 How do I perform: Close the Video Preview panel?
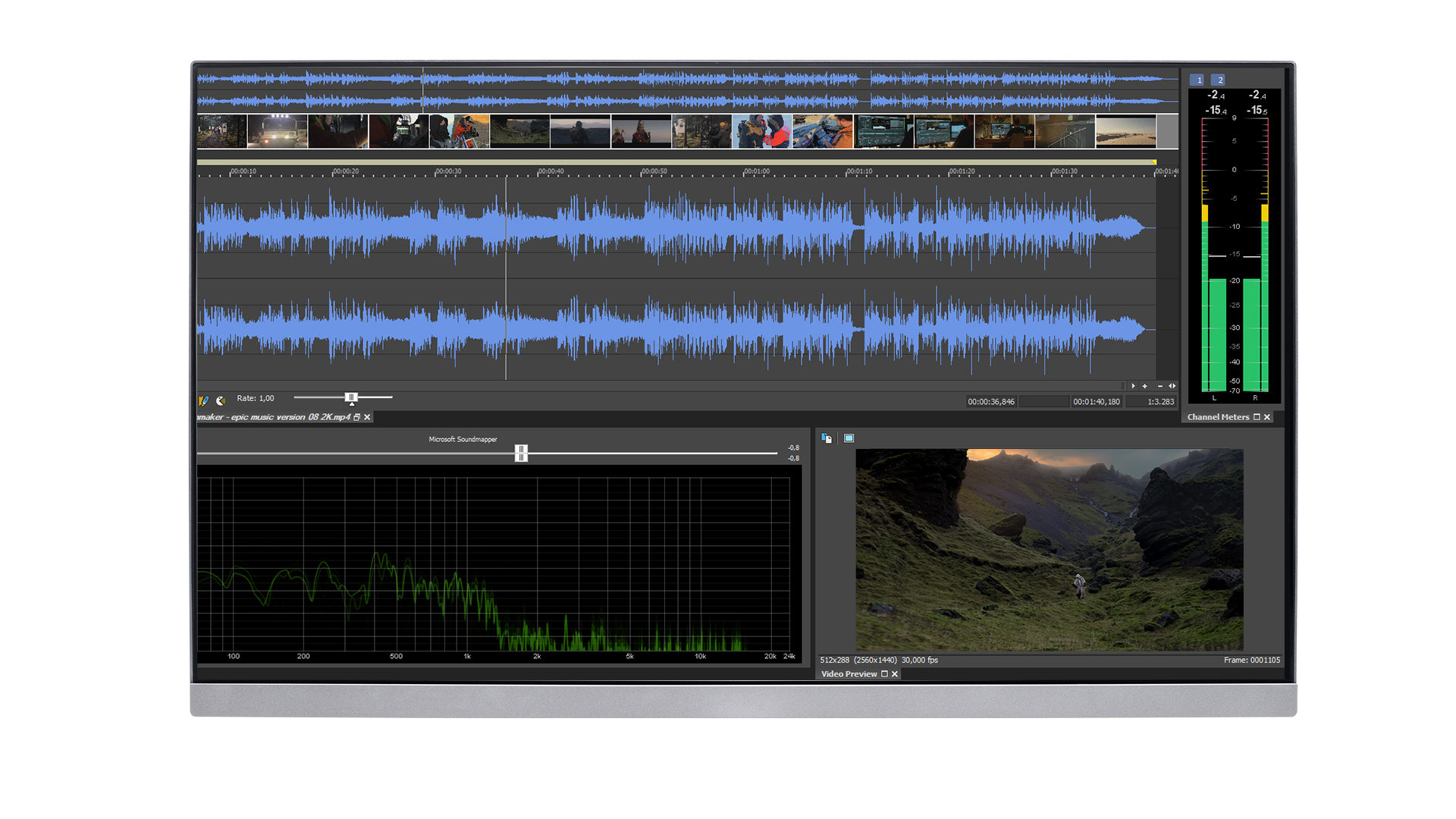(895, 674)
